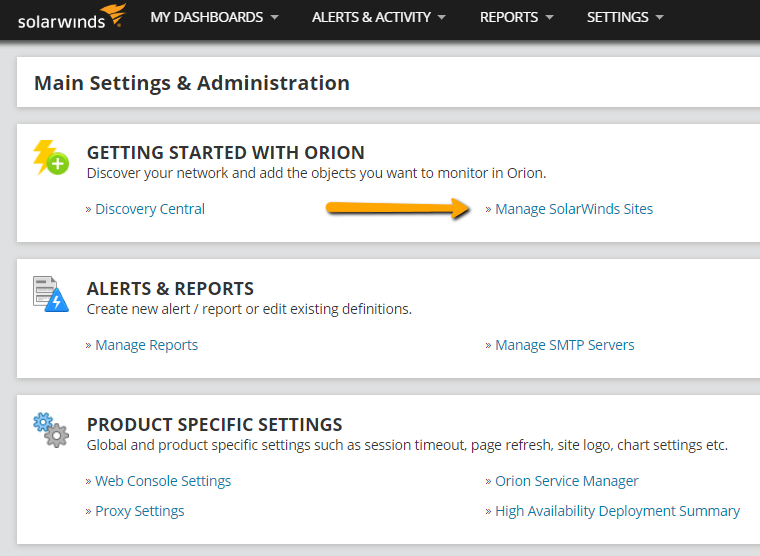Open Manage SolarWinds Sites link
760x556 pixels.
click(574, 209)
